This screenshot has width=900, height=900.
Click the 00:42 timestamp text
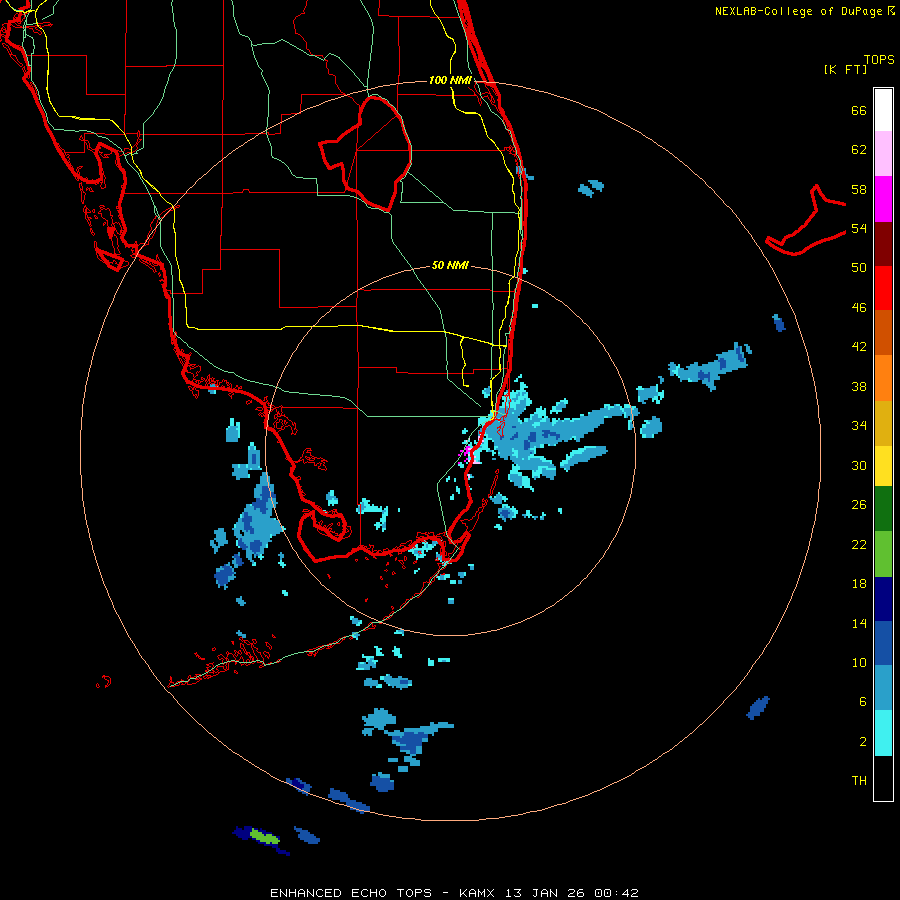point(616,893)
